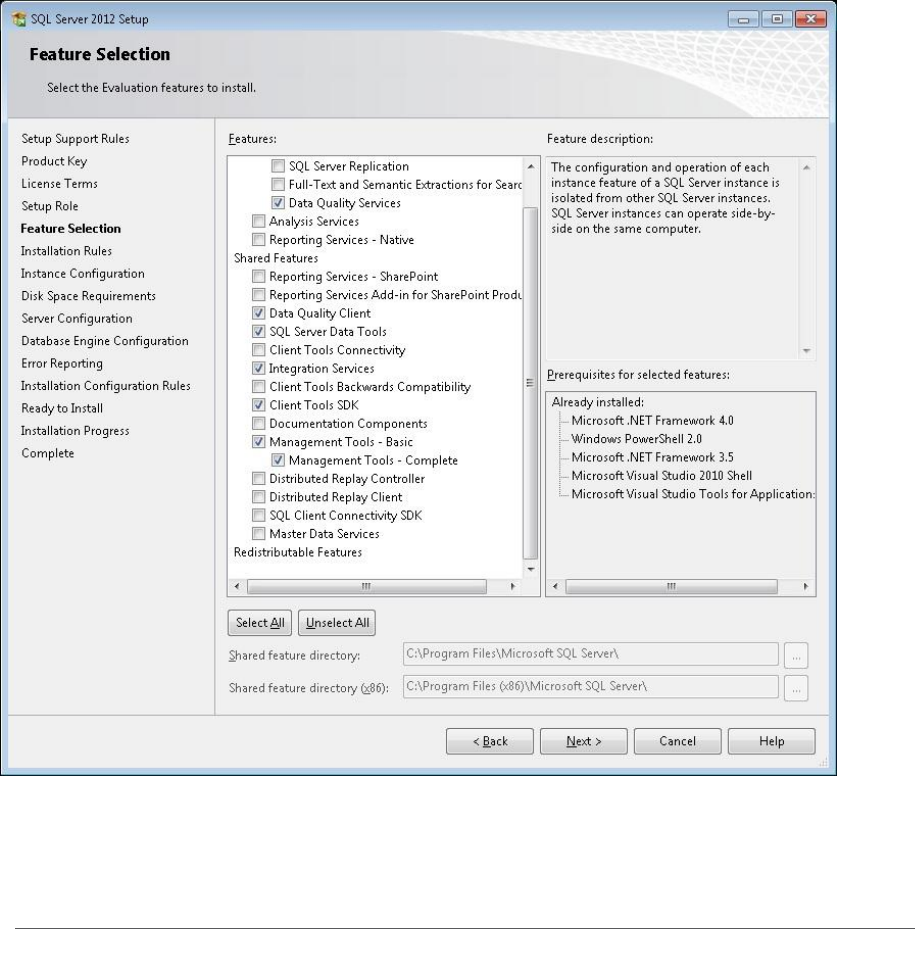The width and height of the screenshot is (919, 974).
Task: Click the Unselect All button
Action: (337, 622)
